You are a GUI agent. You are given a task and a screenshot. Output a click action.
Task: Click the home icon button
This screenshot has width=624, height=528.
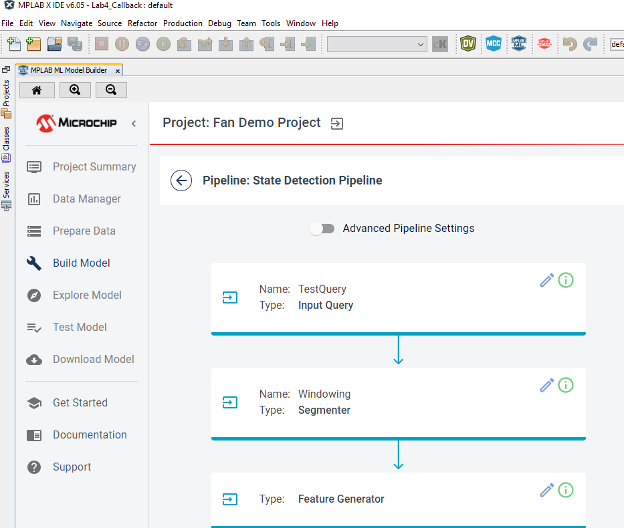(37, 89)
